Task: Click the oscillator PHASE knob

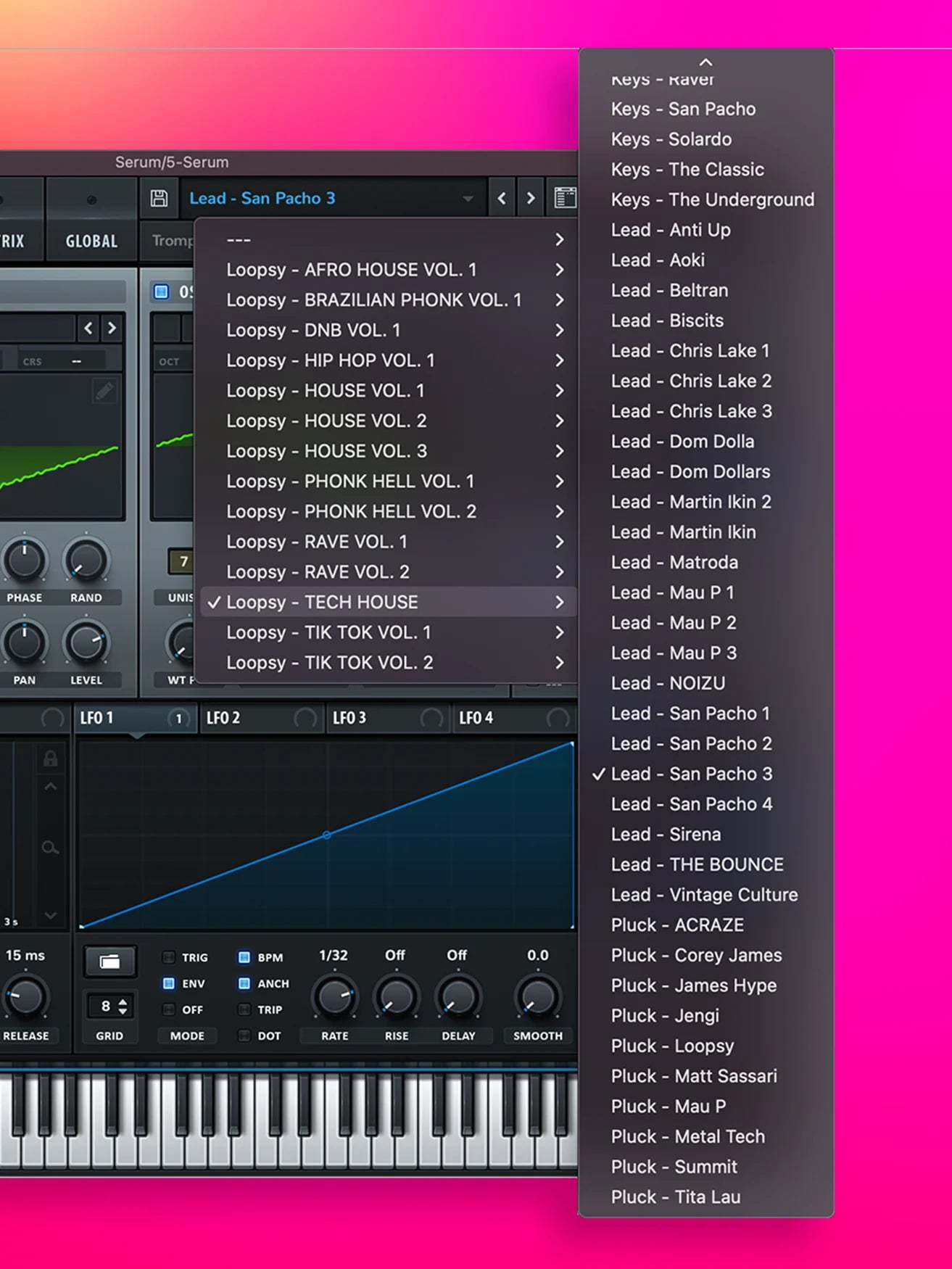Action: point(25,561)
